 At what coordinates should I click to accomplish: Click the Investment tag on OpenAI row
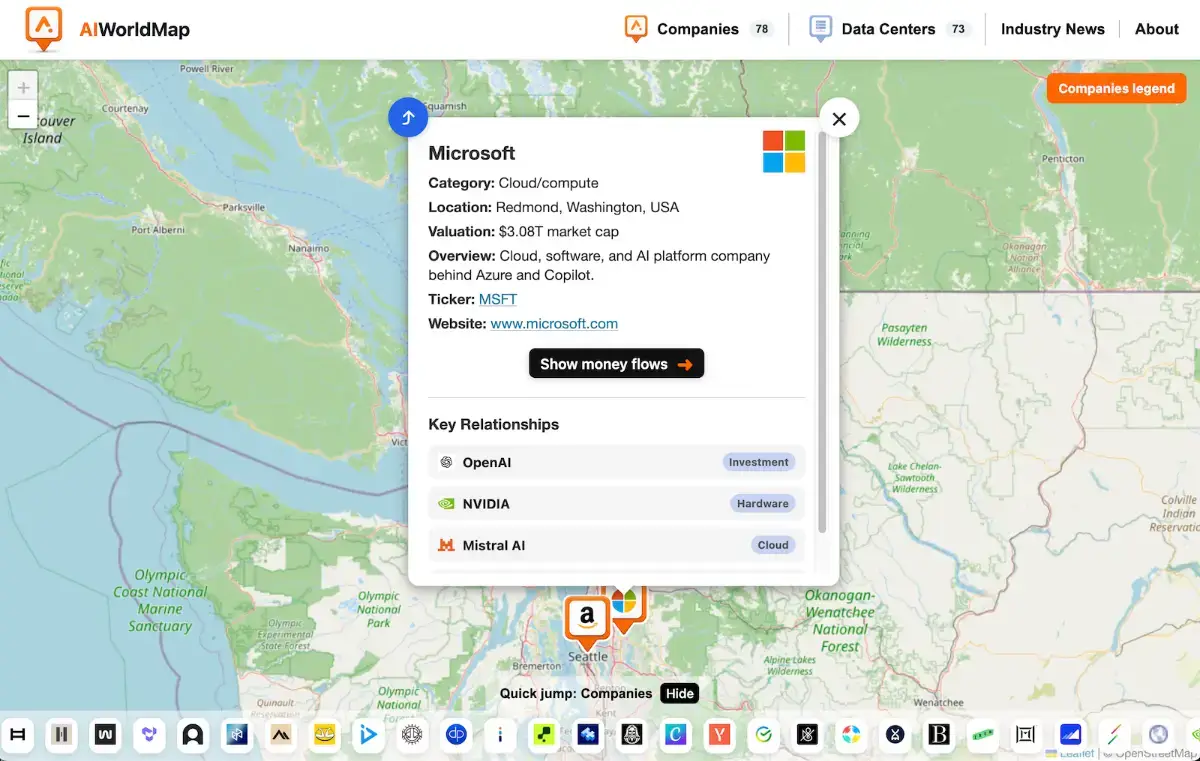coord(759,462)
